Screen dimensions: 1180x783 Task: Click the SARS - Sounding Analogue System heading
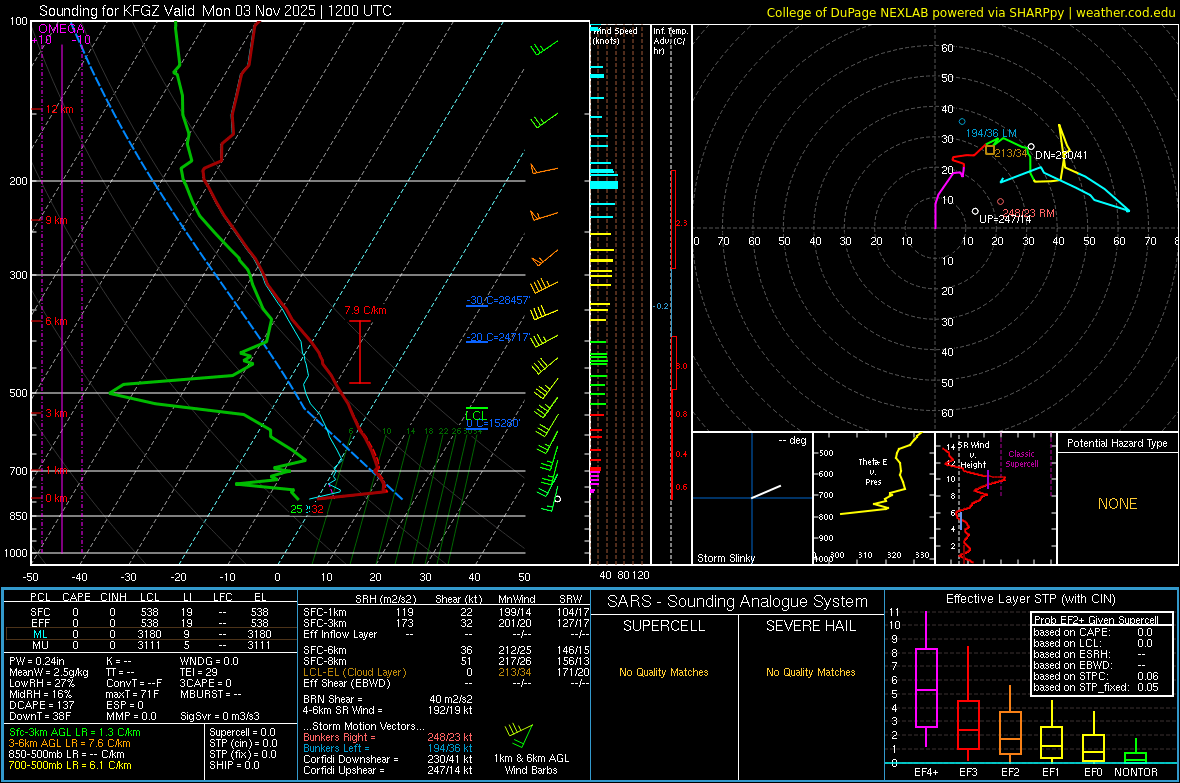coord(737,602)
